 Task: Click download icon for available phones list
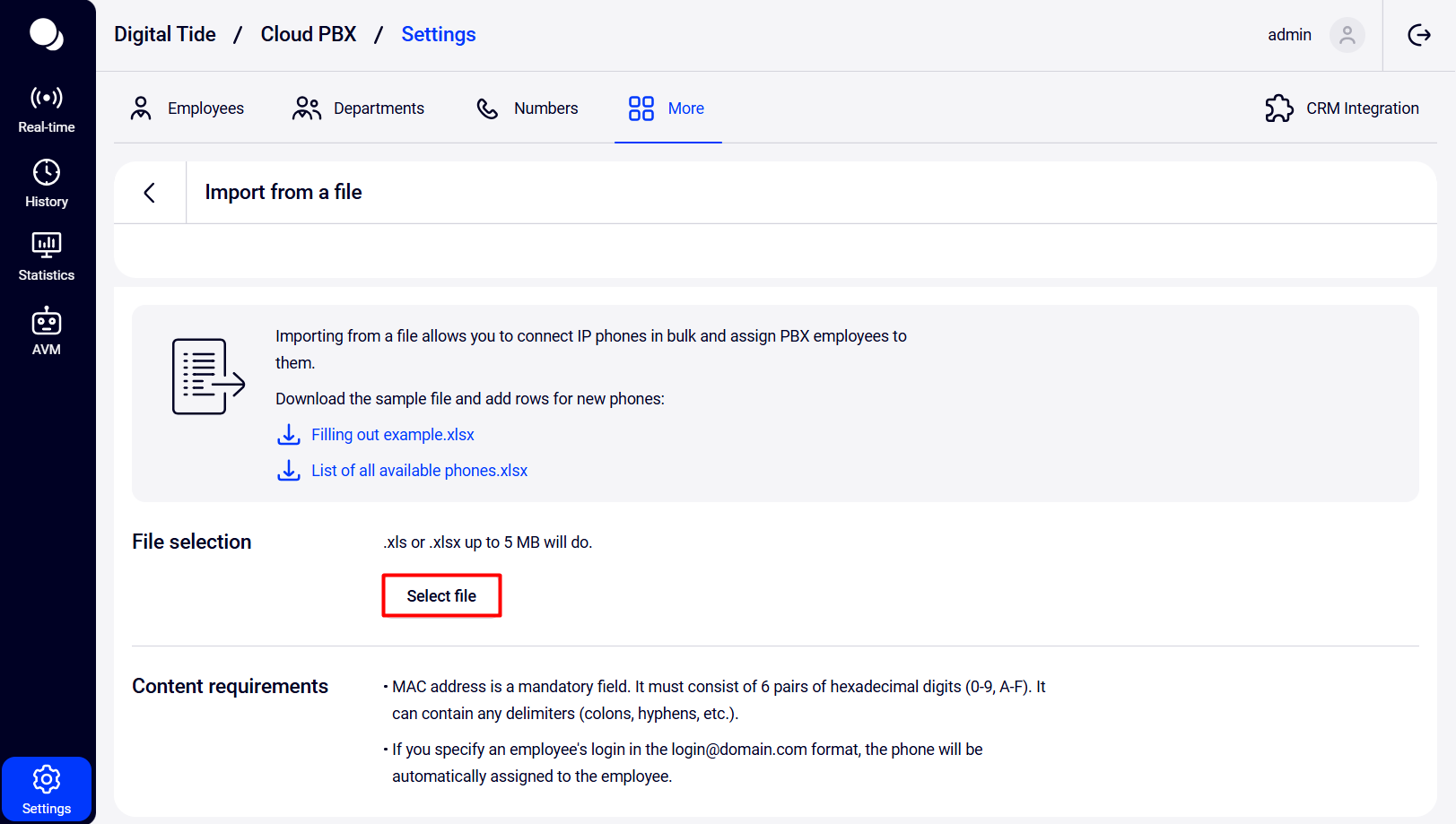click(288, 471)
